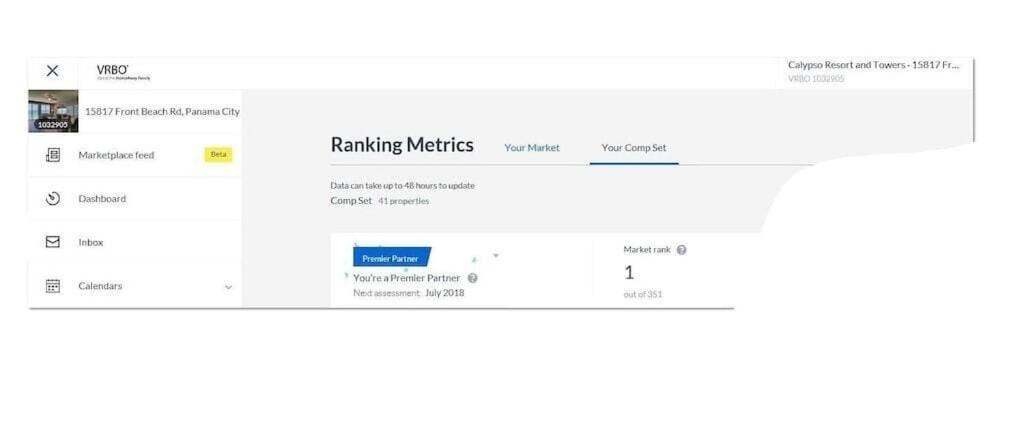Screen dimensions: 1024x422
Task: Click the Dashboard gauge icon
Action: (53, 199)
